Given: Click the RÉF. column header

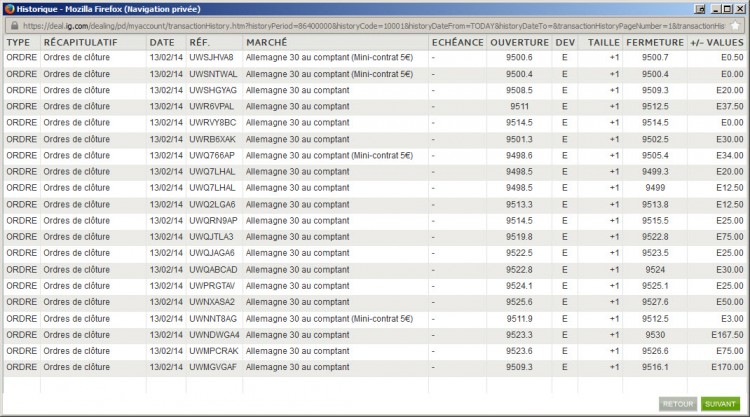Looking at the screenshot, I should pyautogui.click(x=199, y=43).
